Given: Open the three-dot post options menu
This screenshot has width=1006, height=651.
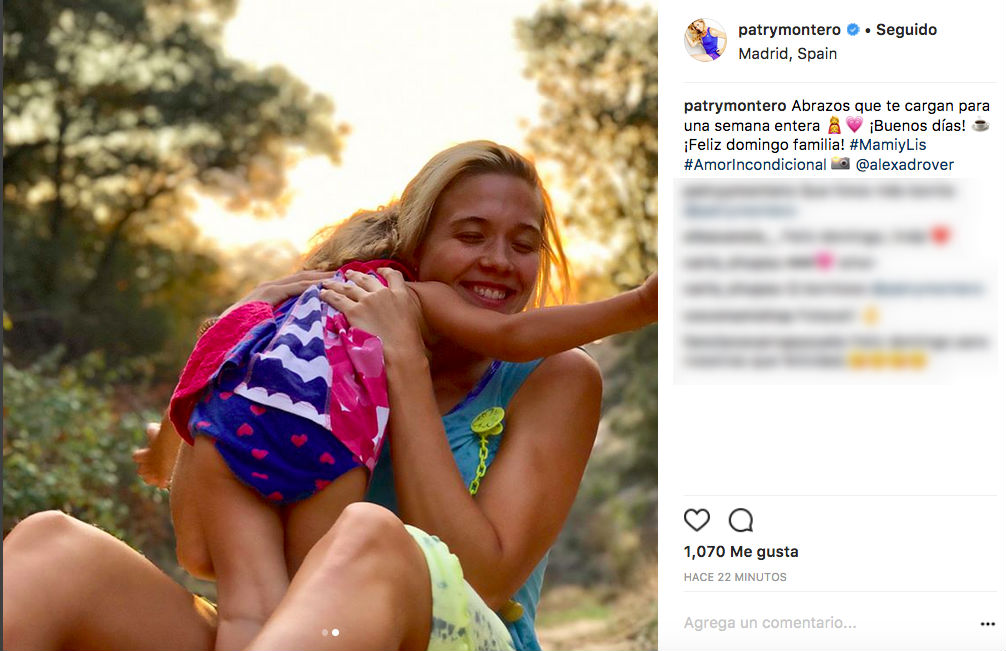Looking at the screenshot, I should [988, 623].
